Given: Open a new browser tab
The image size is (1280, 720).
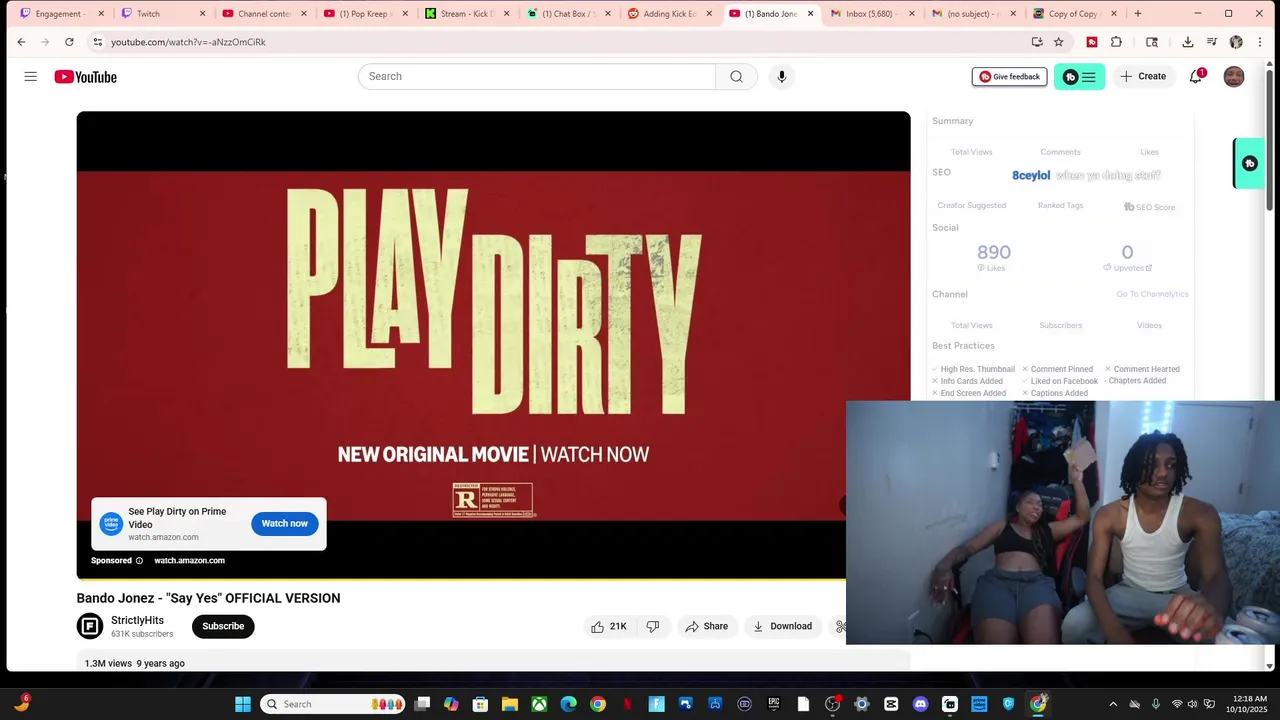Looking at the screenshot, I should pos(1138,14).
